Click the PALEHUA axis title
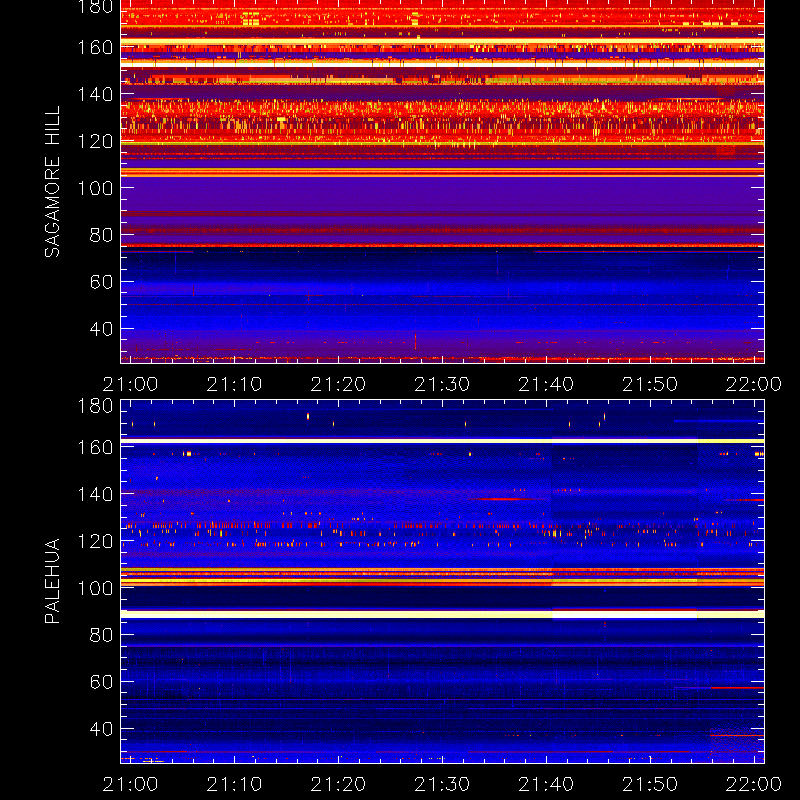 coord(53,581)
